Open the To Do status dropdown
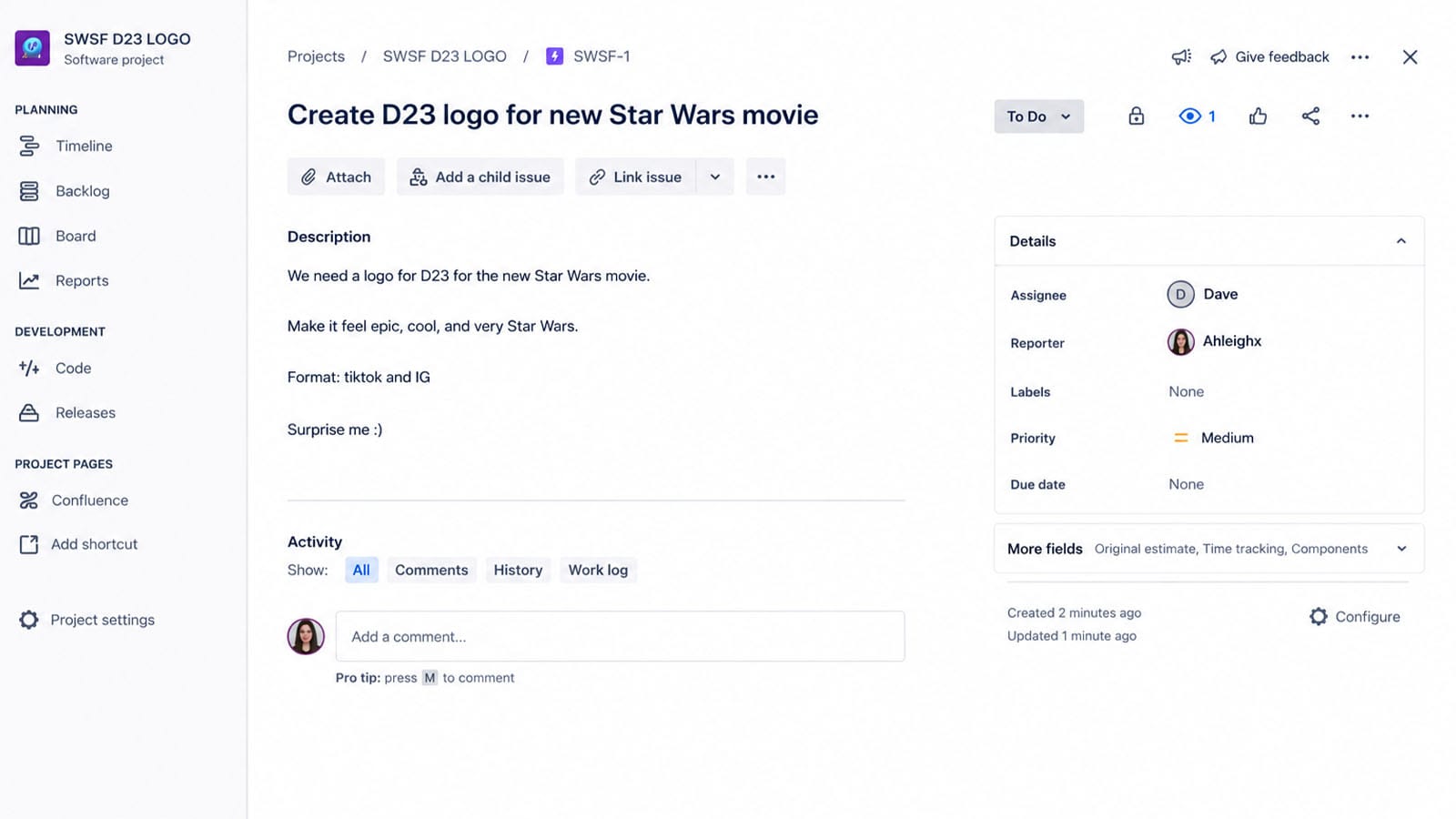Image resolution: width=1456 pixels, height=819 pixels. click(1038, 116)
